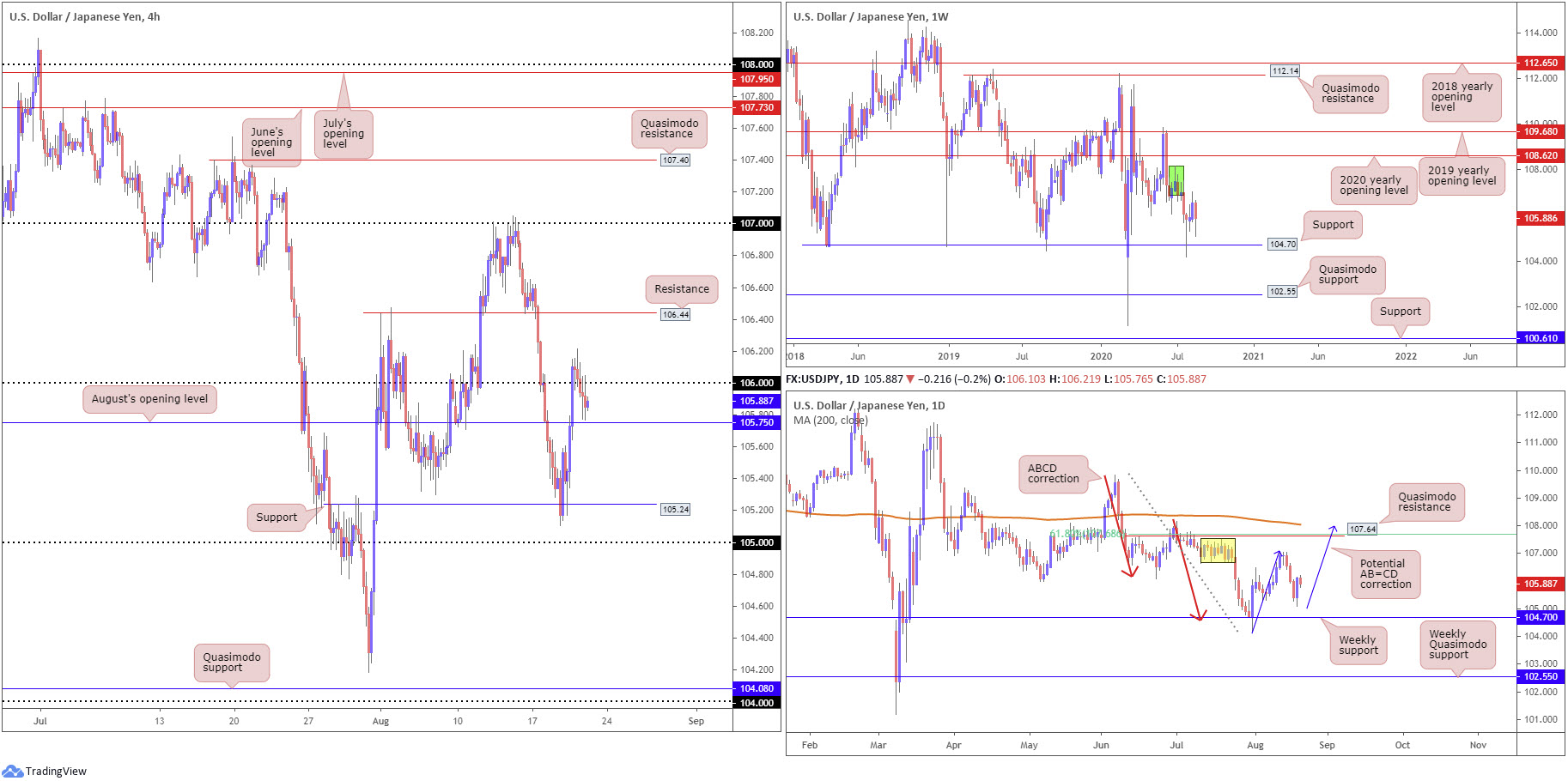
Task: Click the daily chart title 'U.S. Dollar / Japanese Yen, 1D'
Action: pyautogui.click(x=869, y=405)
